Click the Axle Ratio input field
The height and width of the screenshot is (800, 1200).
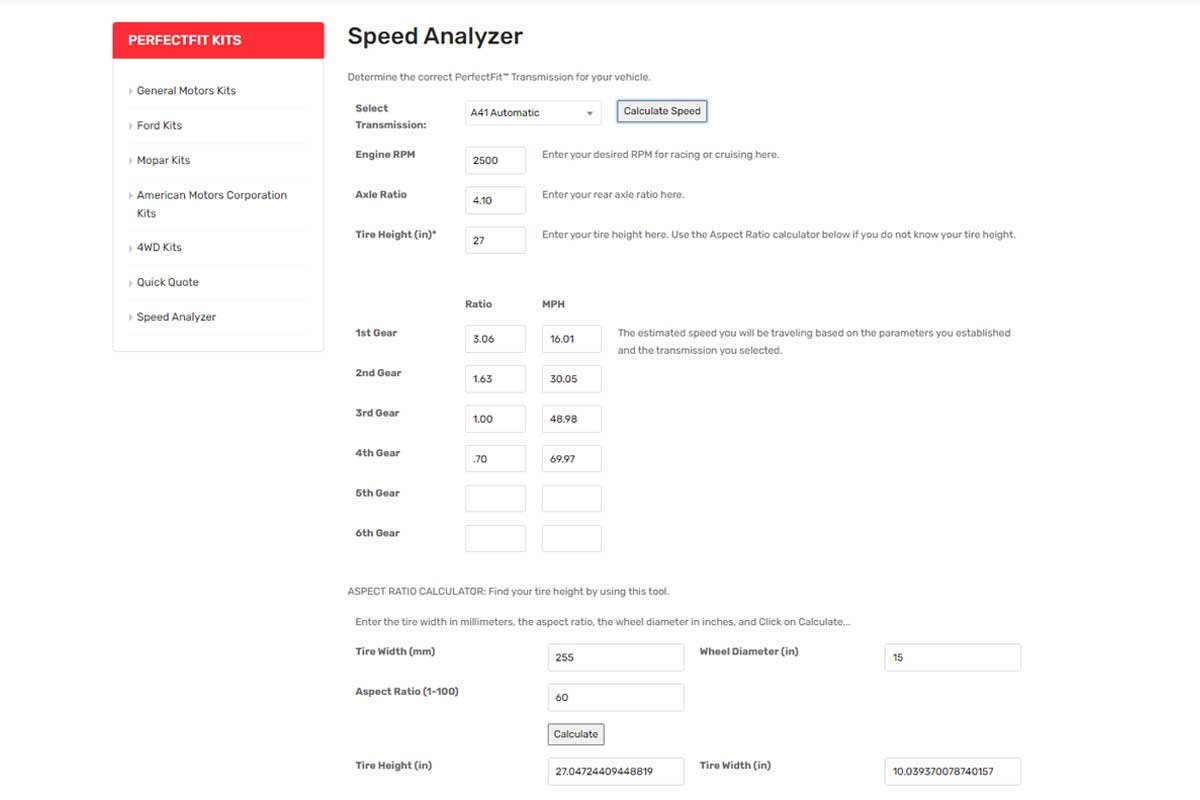tap(495, 200)
